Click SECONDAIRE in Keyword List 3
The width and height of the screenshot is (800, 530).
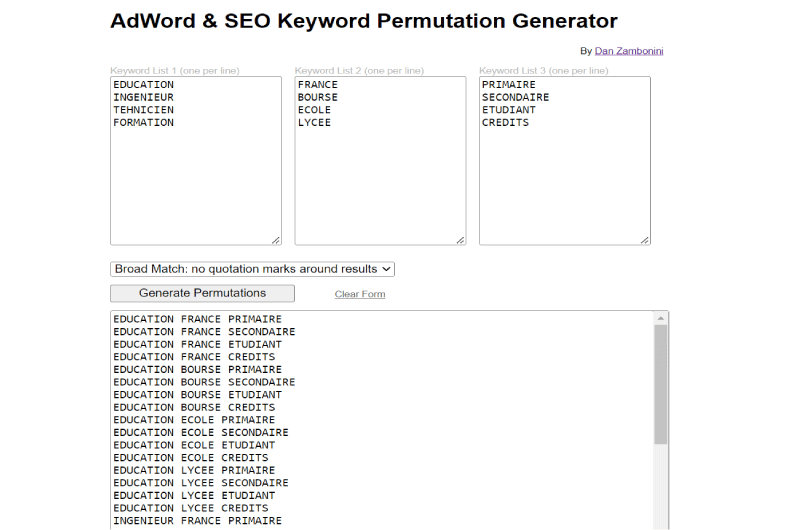click(x=515, y=97)
